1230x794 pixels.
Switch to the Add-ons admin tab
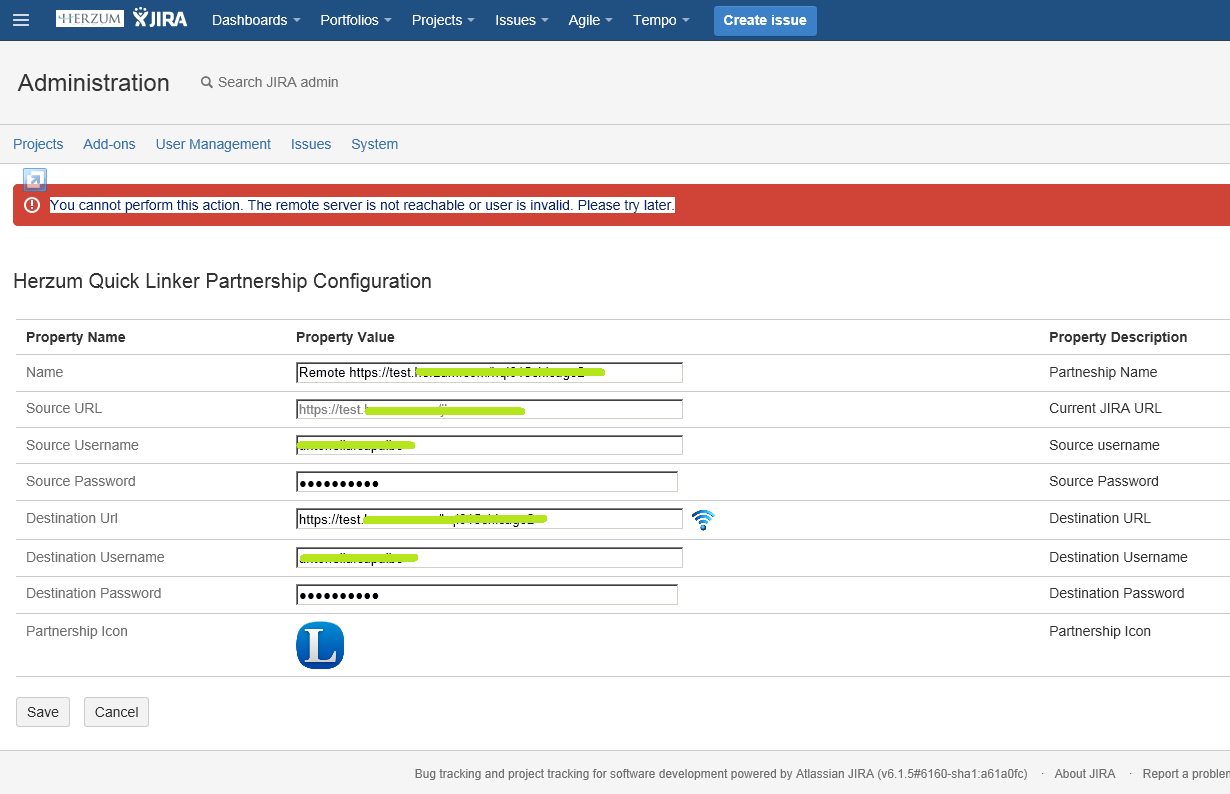(x=109, y=144)
